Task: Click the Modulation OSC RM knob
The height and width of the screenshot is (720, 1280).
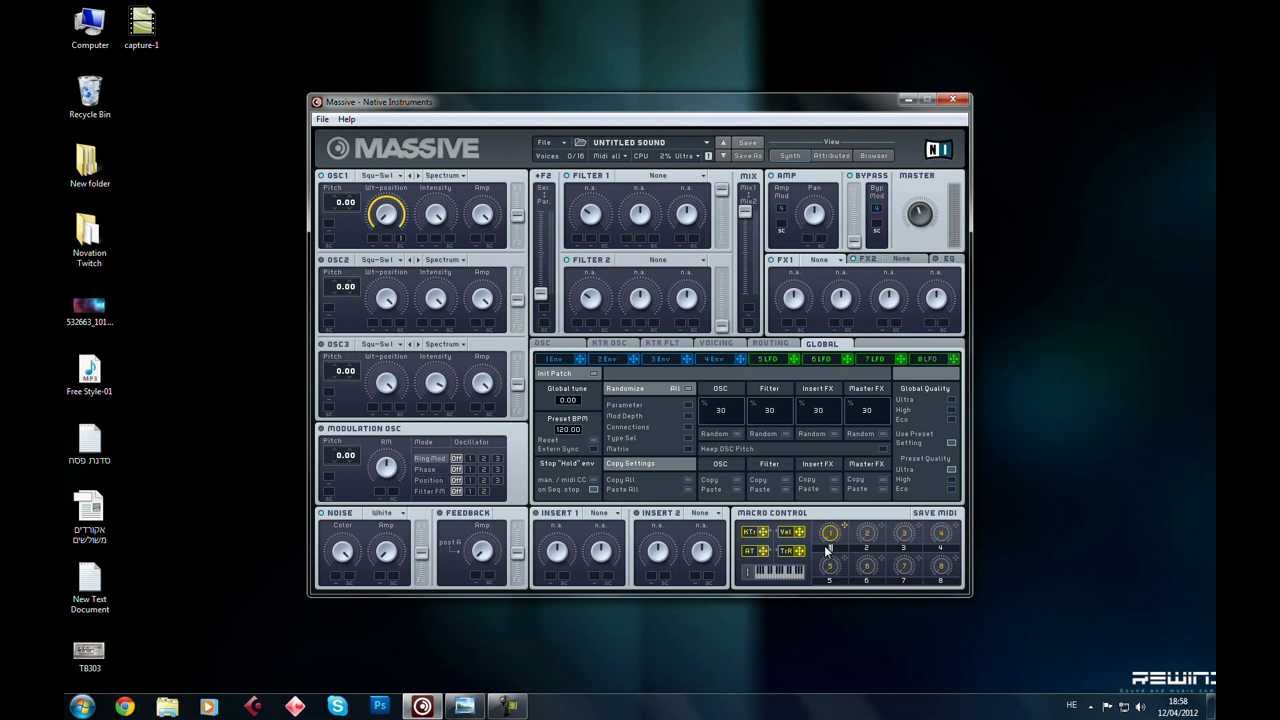Action: (386, 466)
